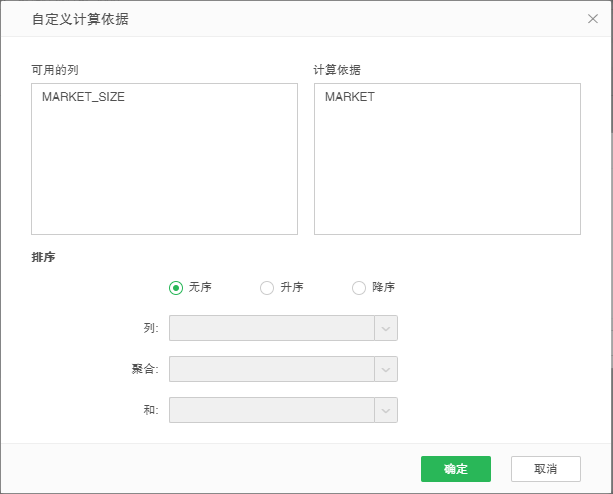
Task: Click the 取消 button
Action: coord(545,469)
